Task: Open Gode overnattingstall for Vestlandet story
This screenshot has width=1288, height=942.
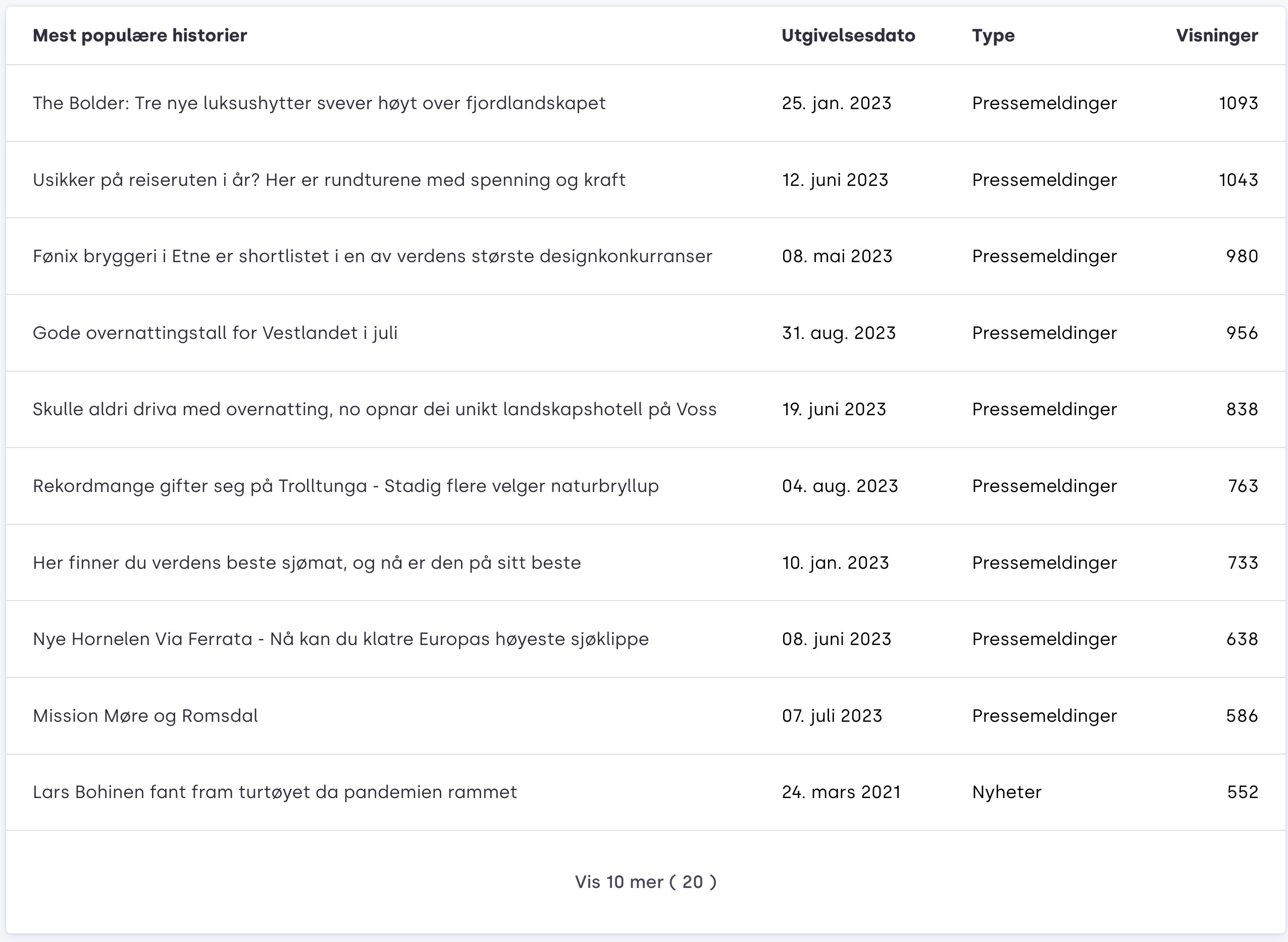Action: pyautogui.click(x=215, y=333)
